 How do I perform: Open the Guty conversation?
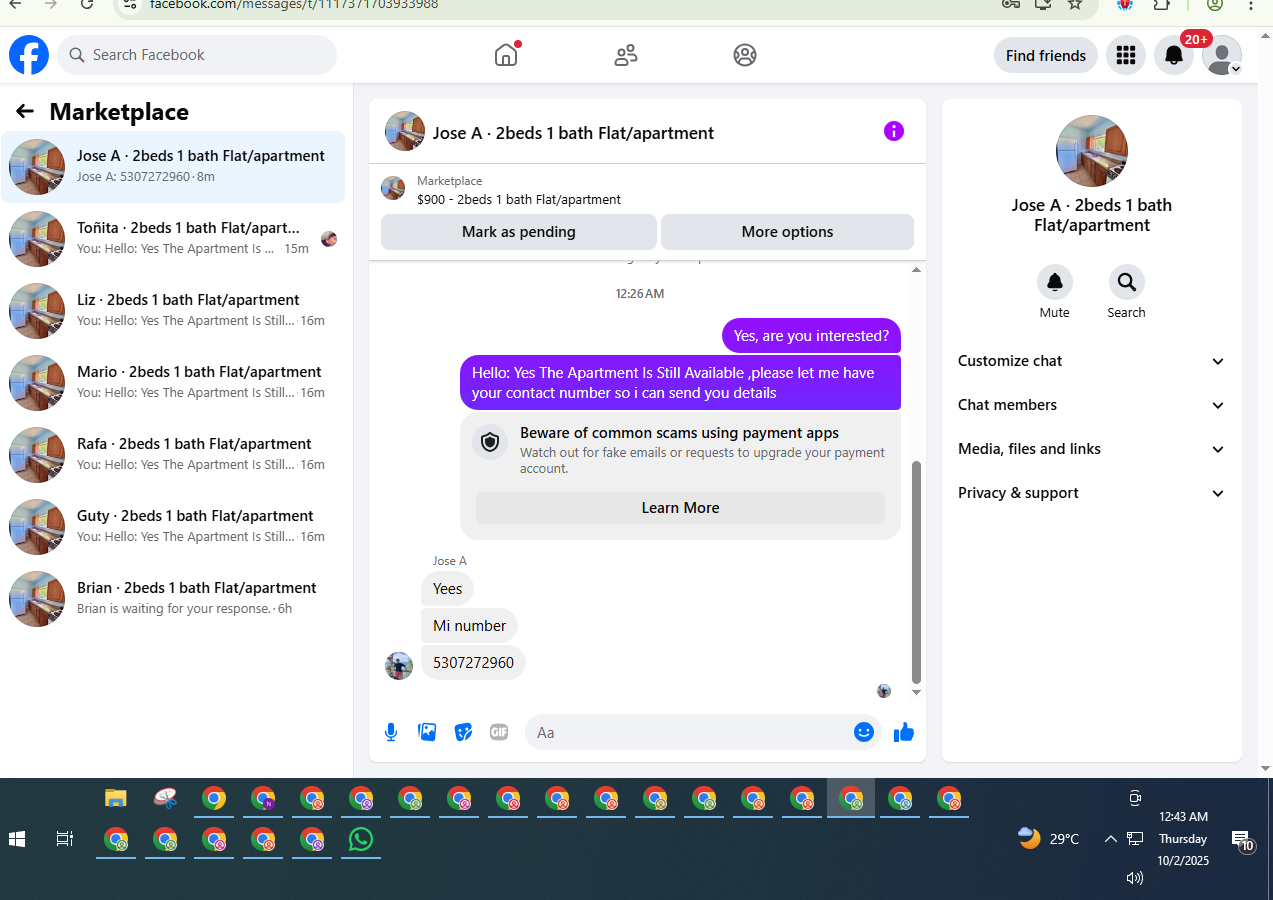coord(174,527)
